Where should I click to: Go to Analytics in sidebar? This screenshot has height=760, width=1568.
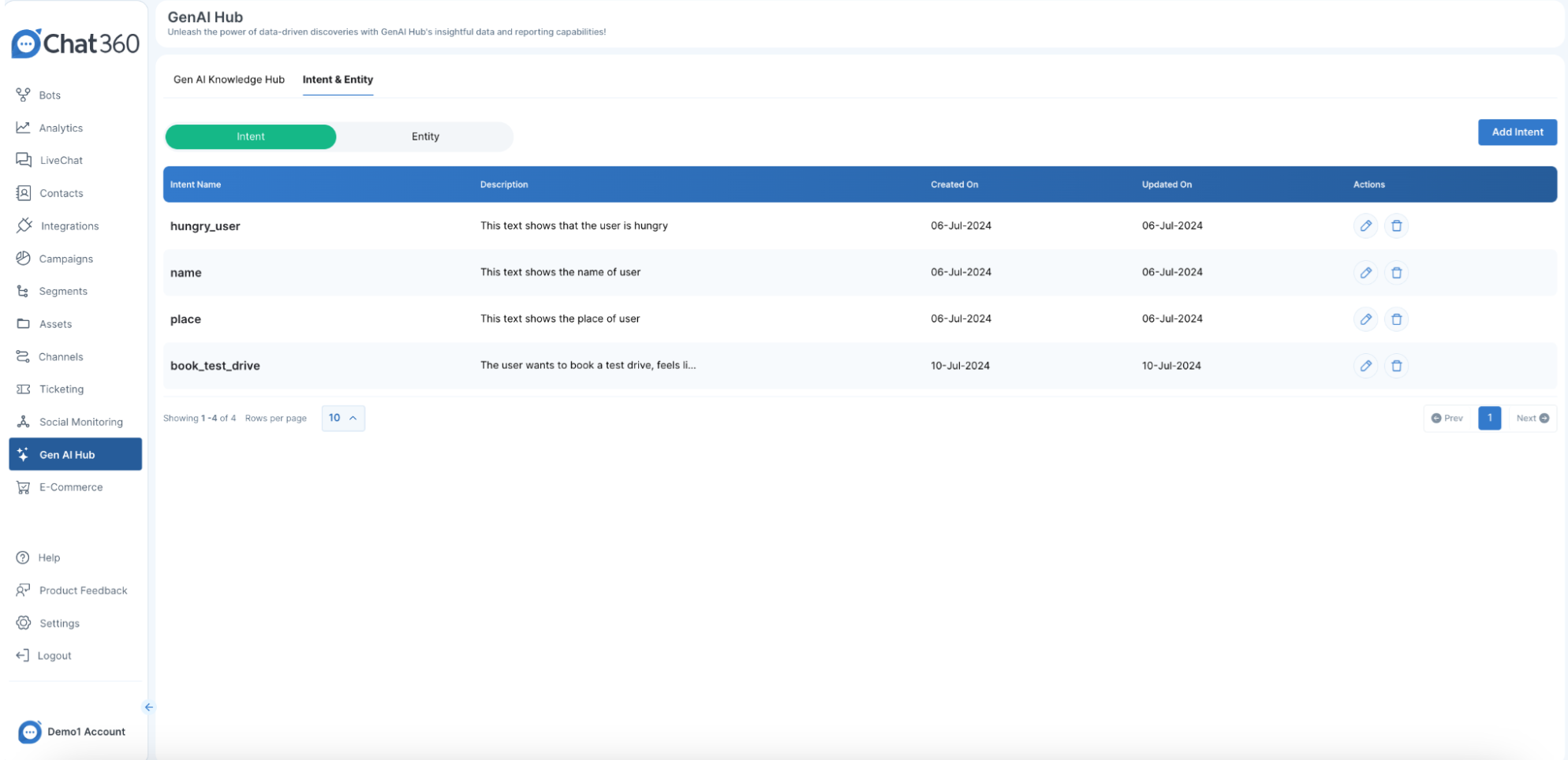point(61,128)
